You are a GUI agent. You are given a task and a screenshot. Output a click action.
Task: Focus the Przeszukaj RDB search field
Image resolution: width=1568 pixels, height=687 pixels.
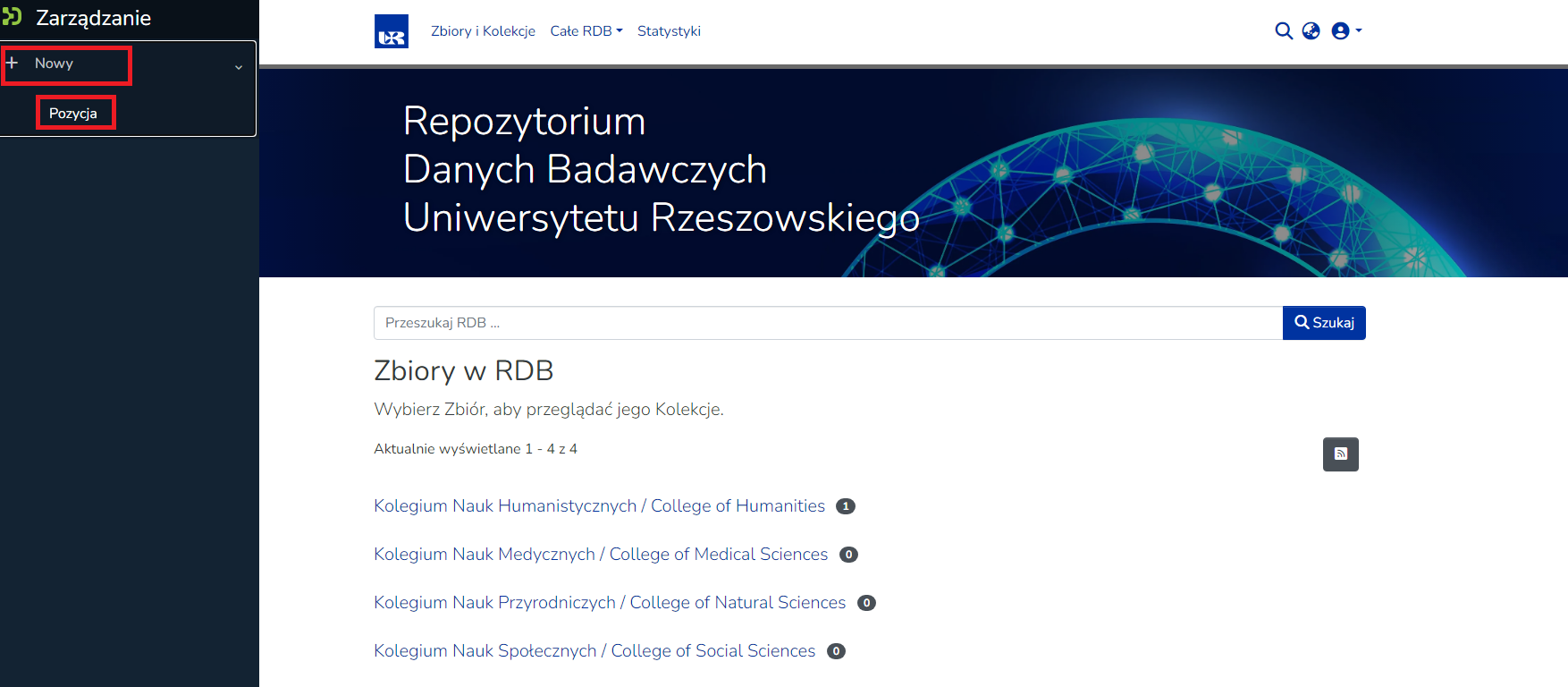pos(828,323)
